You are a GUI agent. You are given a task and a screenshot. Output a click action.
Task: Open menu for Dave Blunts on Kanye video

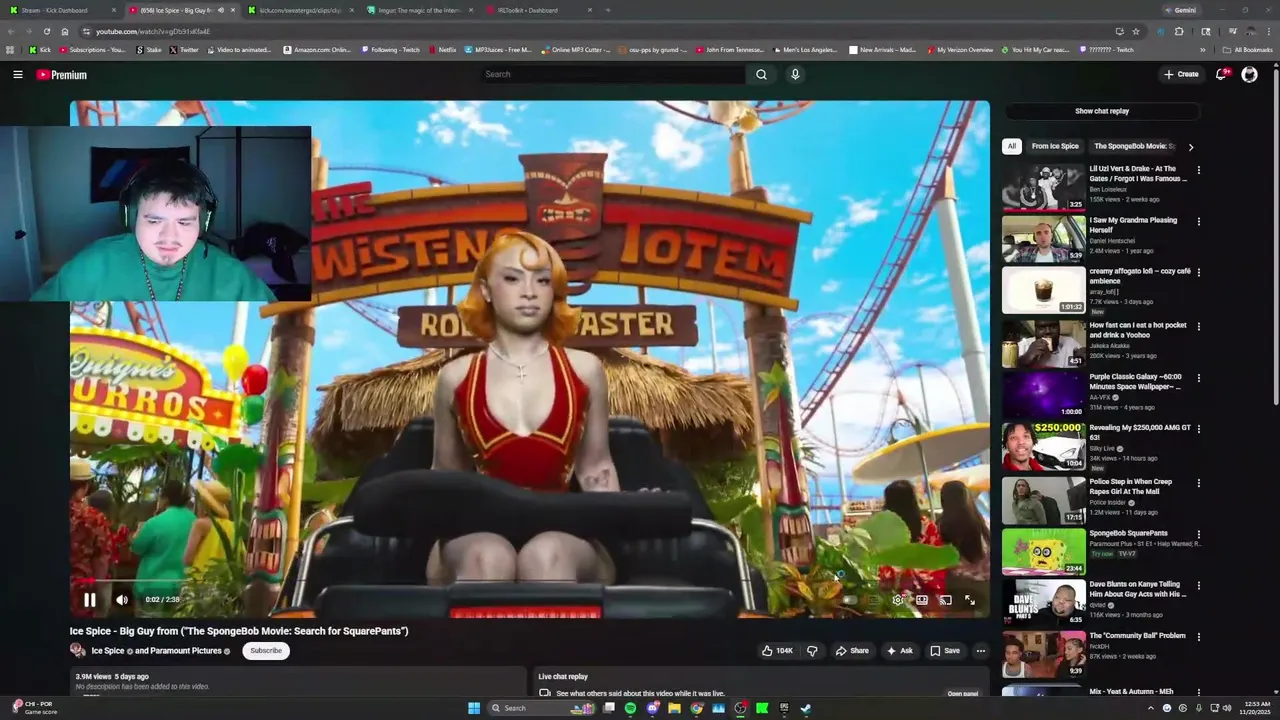click(x=1198, y=585)
